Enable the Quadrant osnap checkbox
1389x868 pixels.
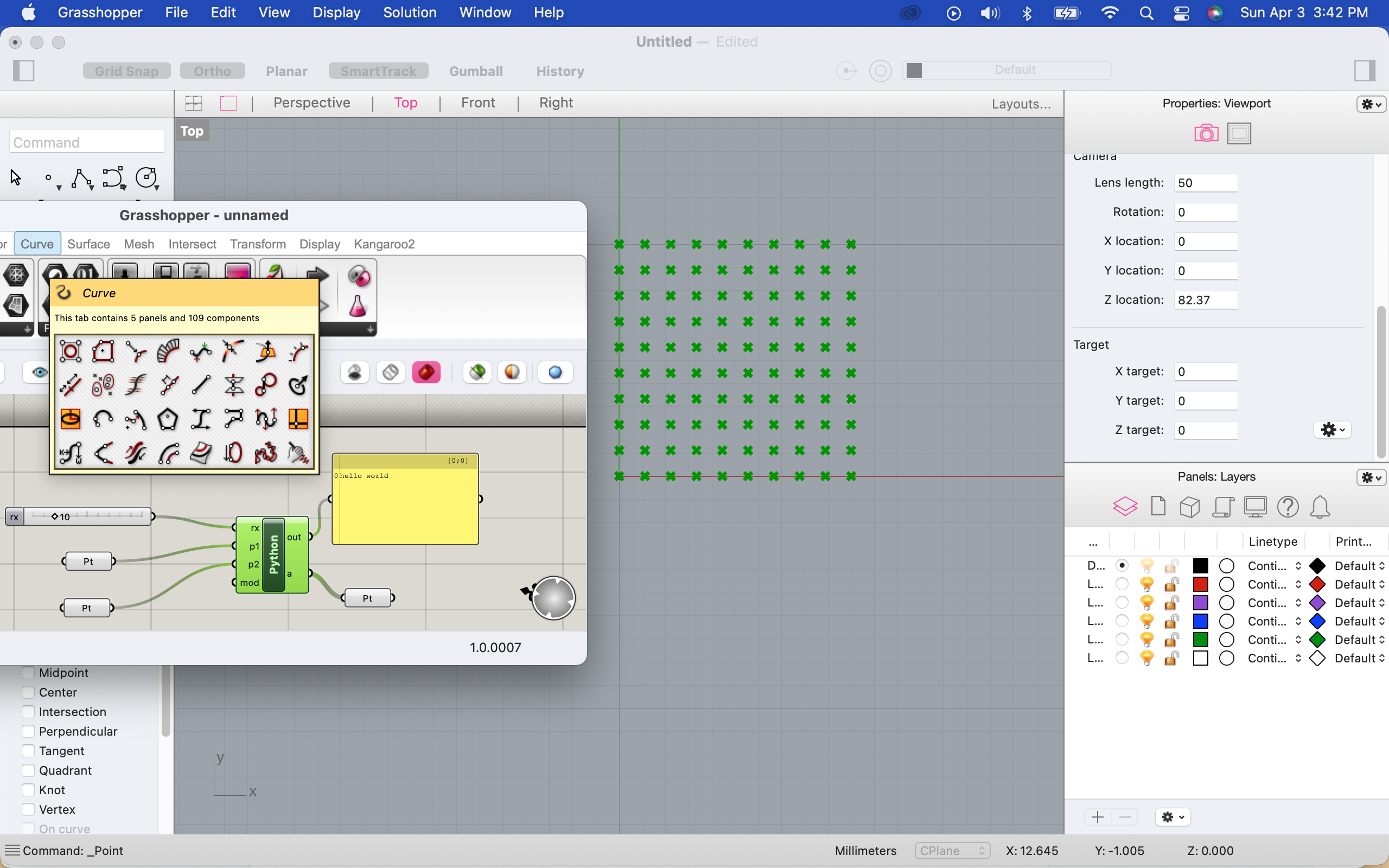(x=28, y=770)
